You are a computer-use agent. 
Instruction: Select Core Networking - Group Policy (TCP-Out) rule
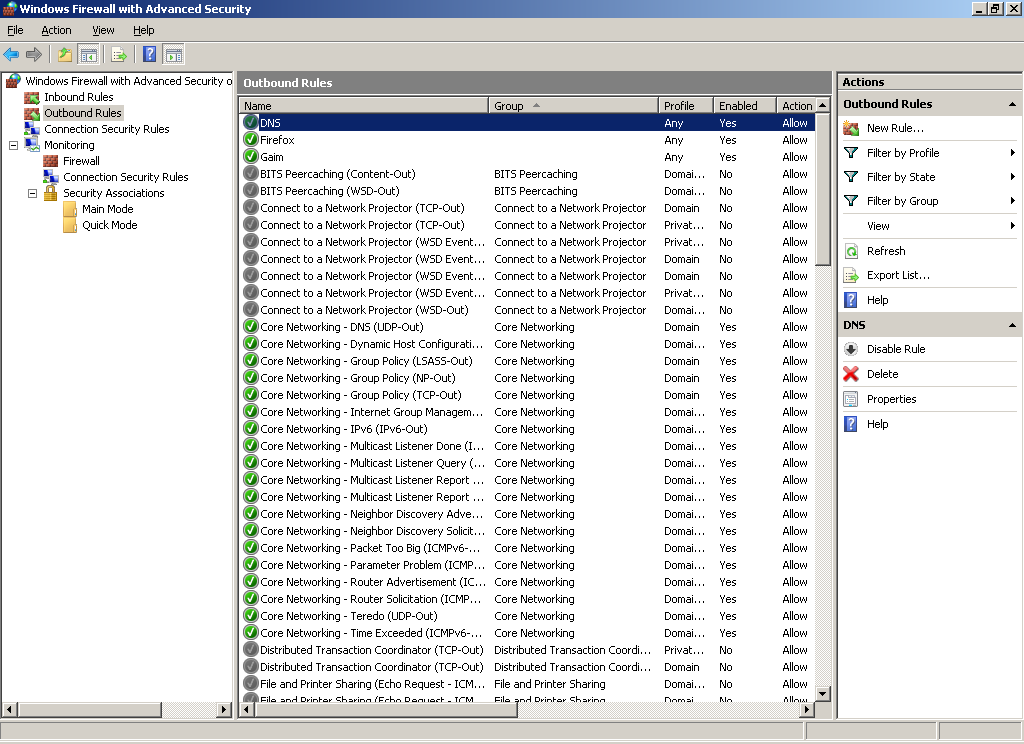(528, 395)
